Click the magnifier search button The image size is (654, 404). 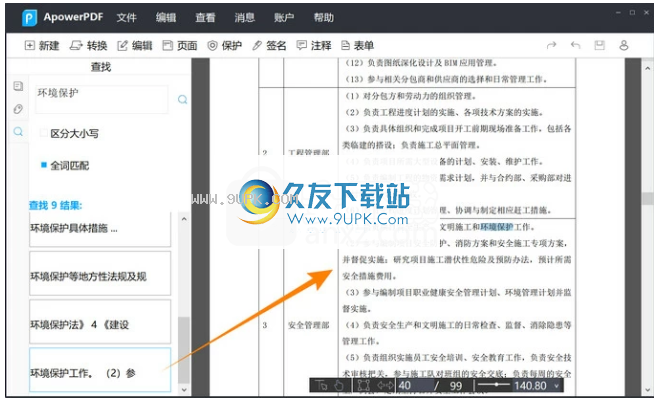pos(182,99)
